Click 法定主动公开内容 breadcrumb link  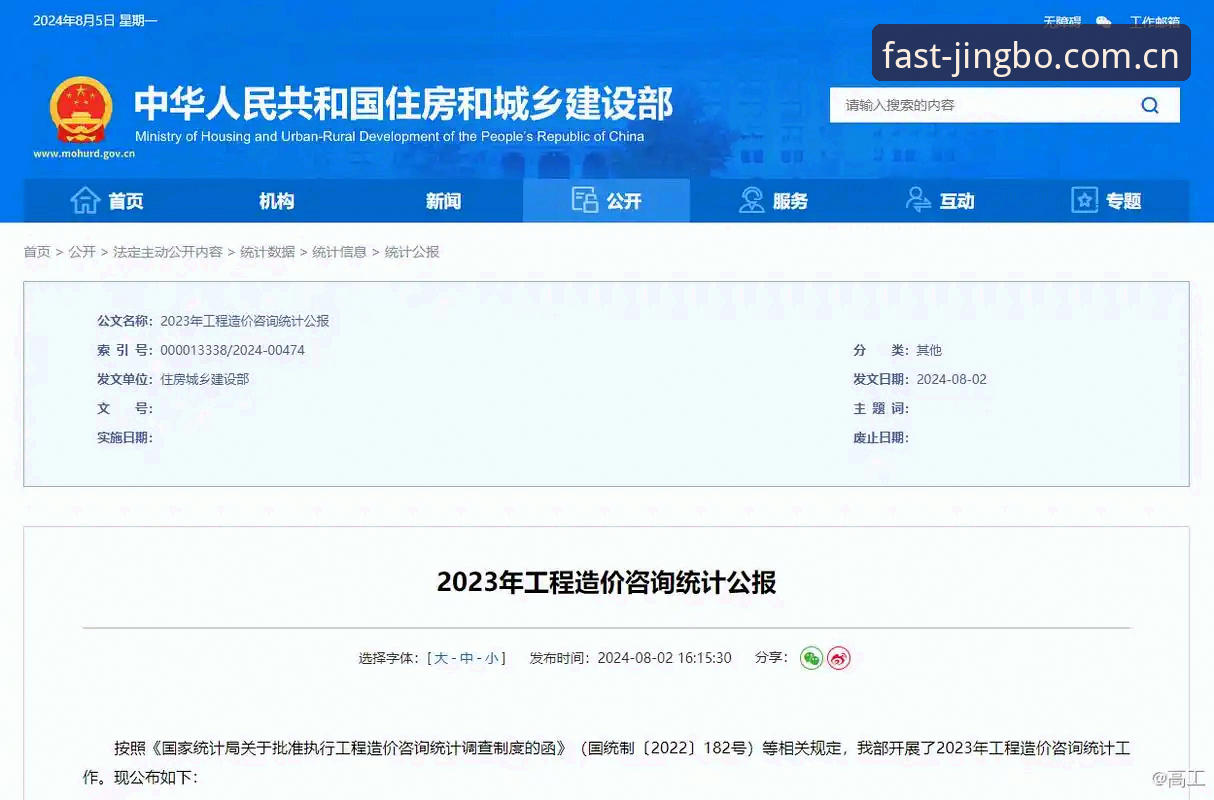point(168,252)
